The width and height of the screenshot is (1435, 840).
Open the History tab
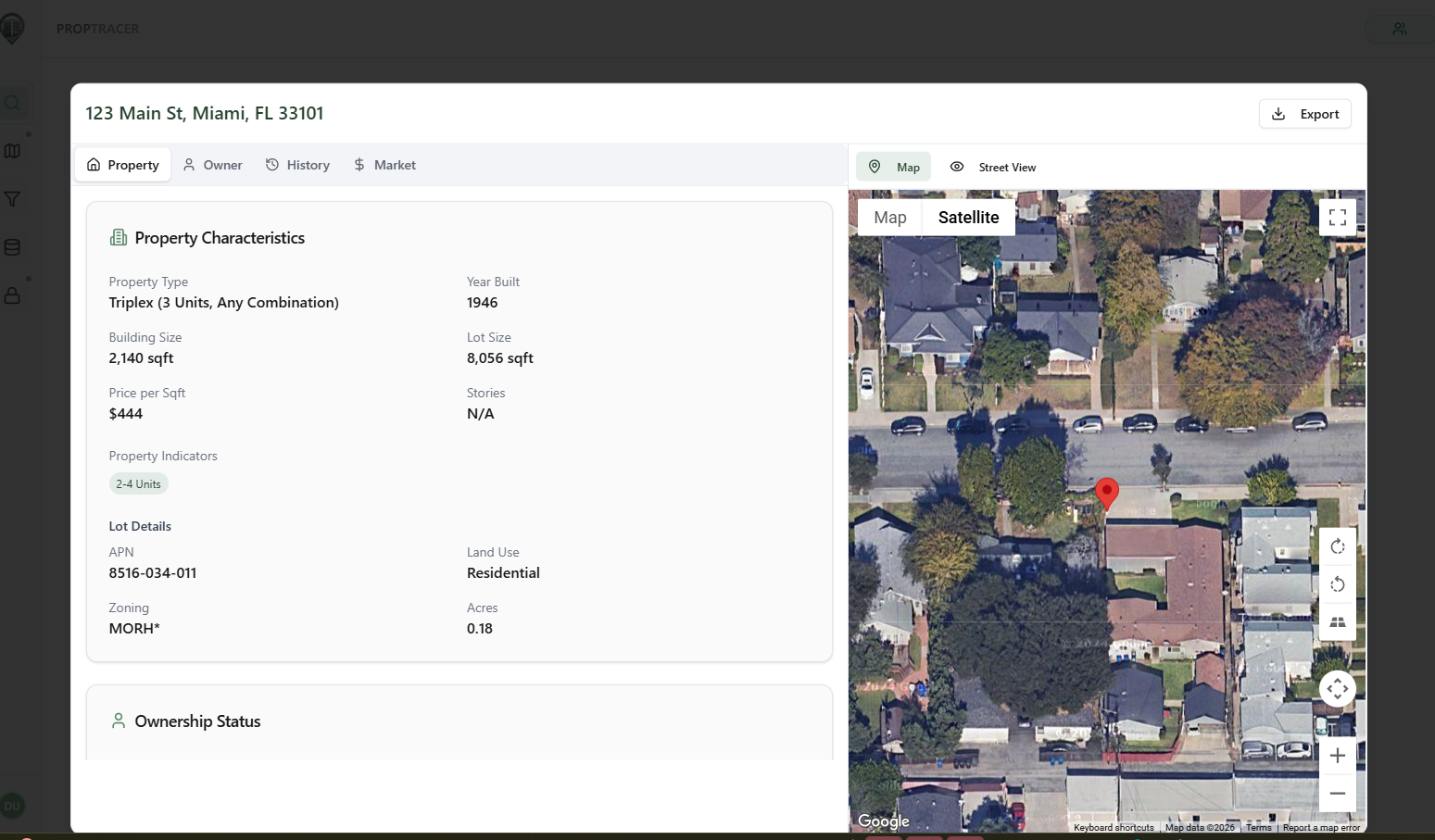[298, 165]
